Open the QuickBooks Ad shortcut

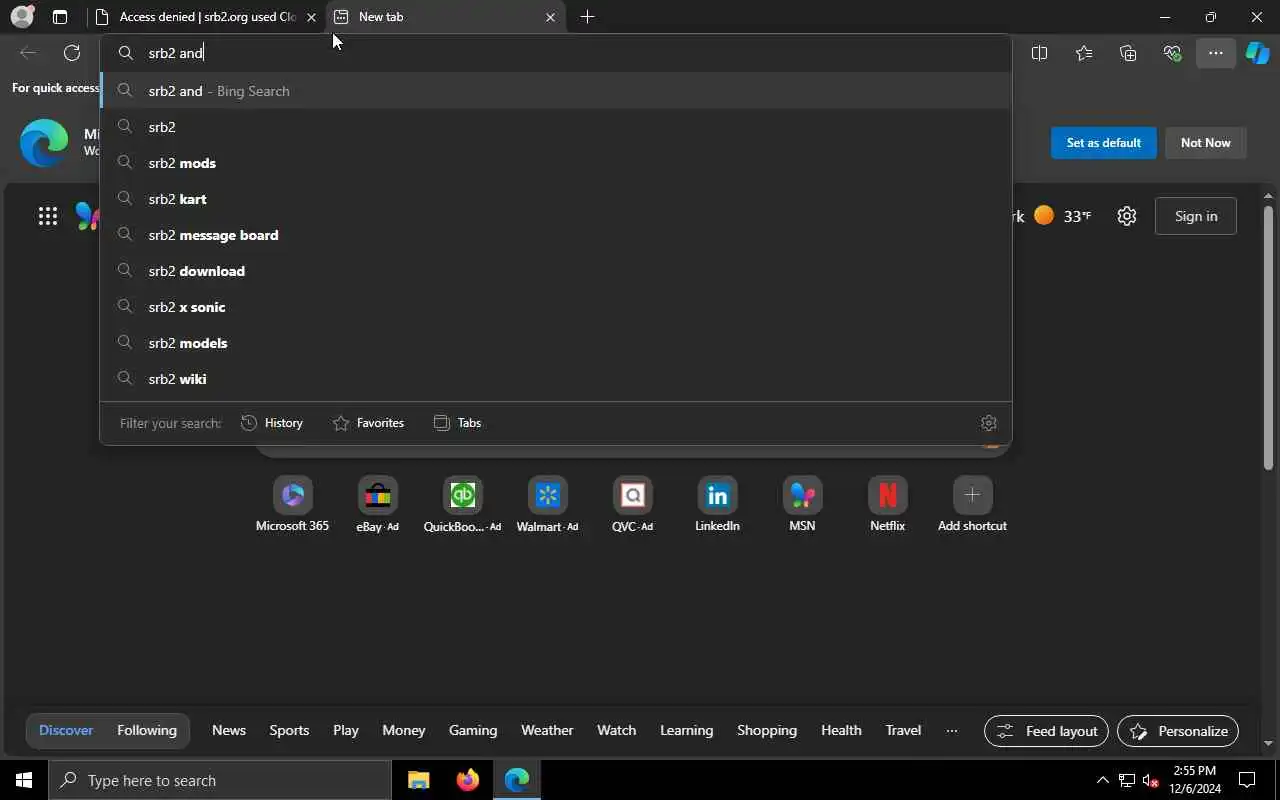(462, 504)
